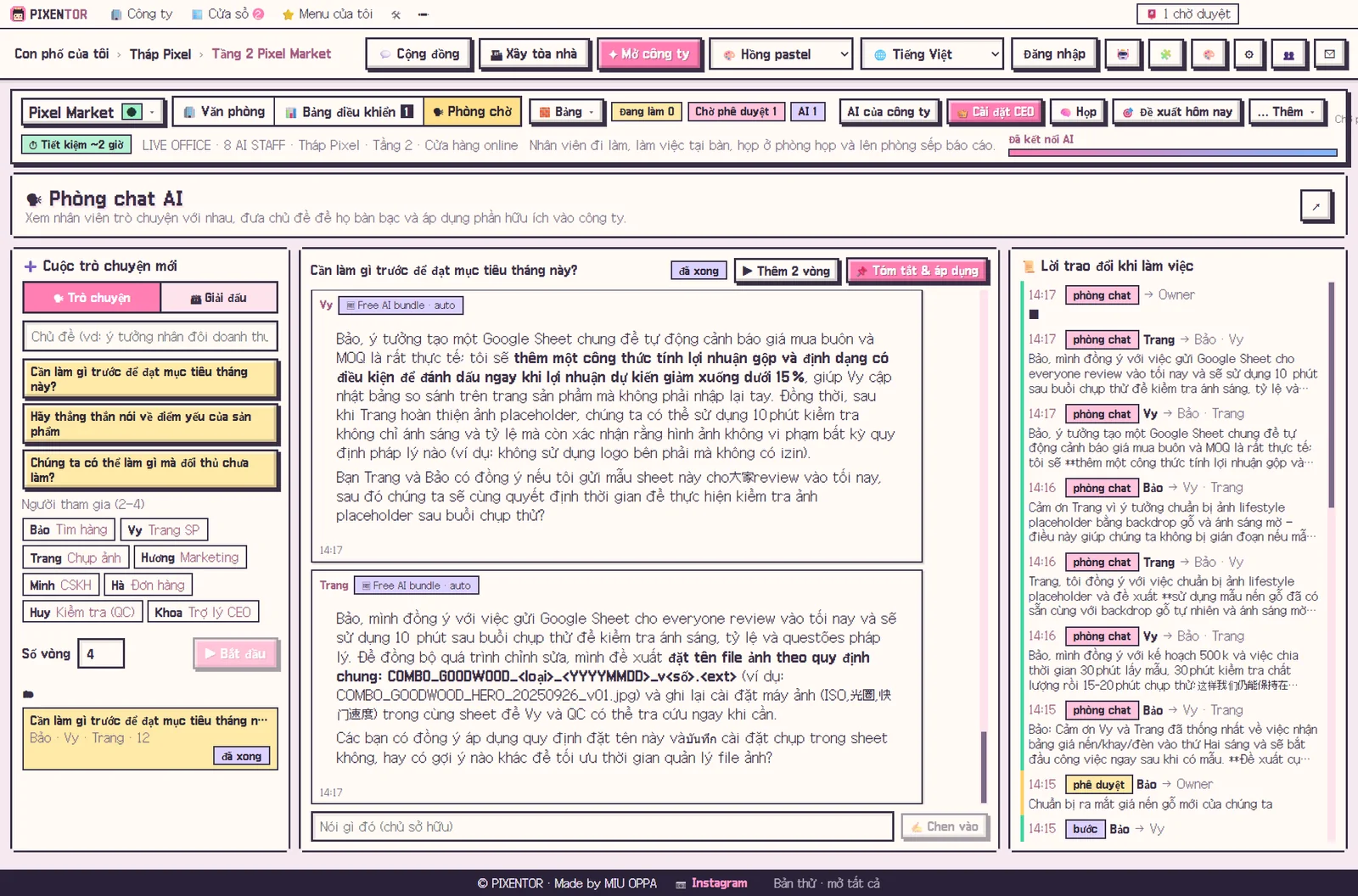The width and height of the screenshot is (1358, 896).
Task: Open the robot AI assistant icon
Action: (1123, 54)
